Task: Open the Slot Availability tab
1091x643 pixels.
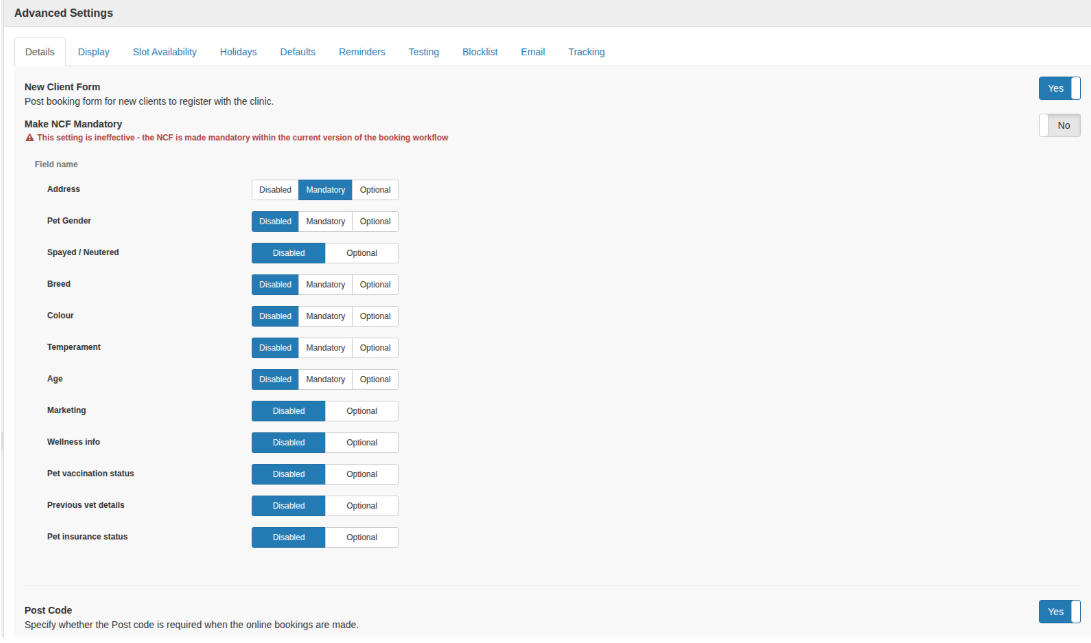Action: click(164, 51)
